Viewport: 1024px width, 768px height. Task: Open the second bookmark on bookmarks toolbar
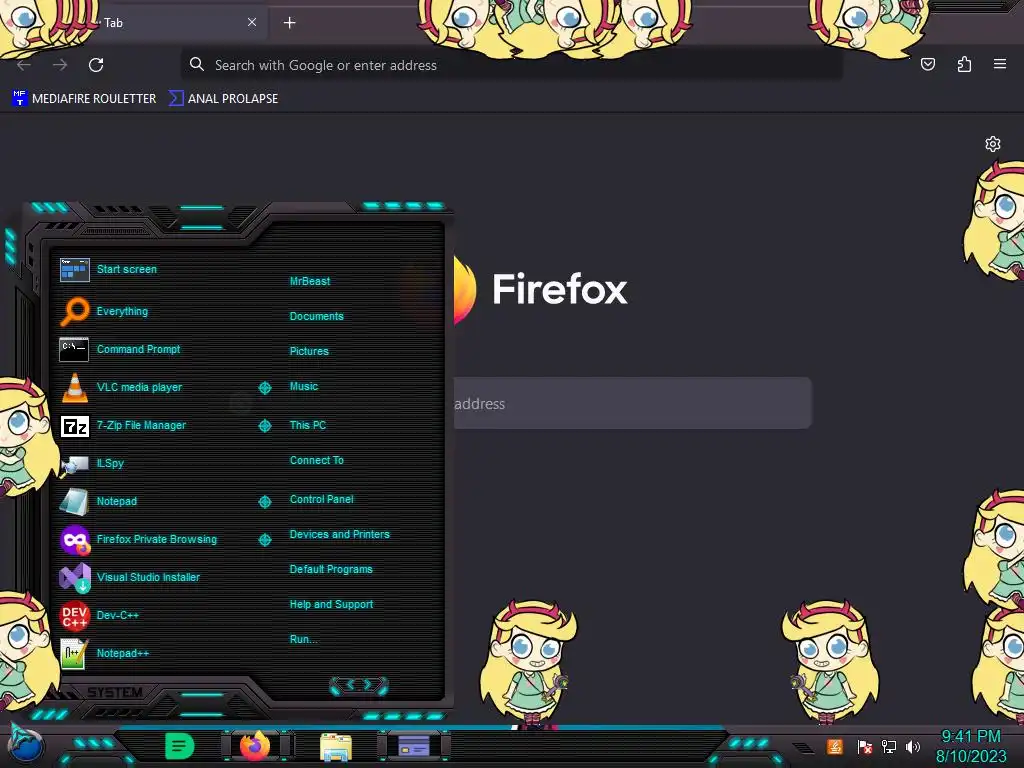(x=223, y=99)
